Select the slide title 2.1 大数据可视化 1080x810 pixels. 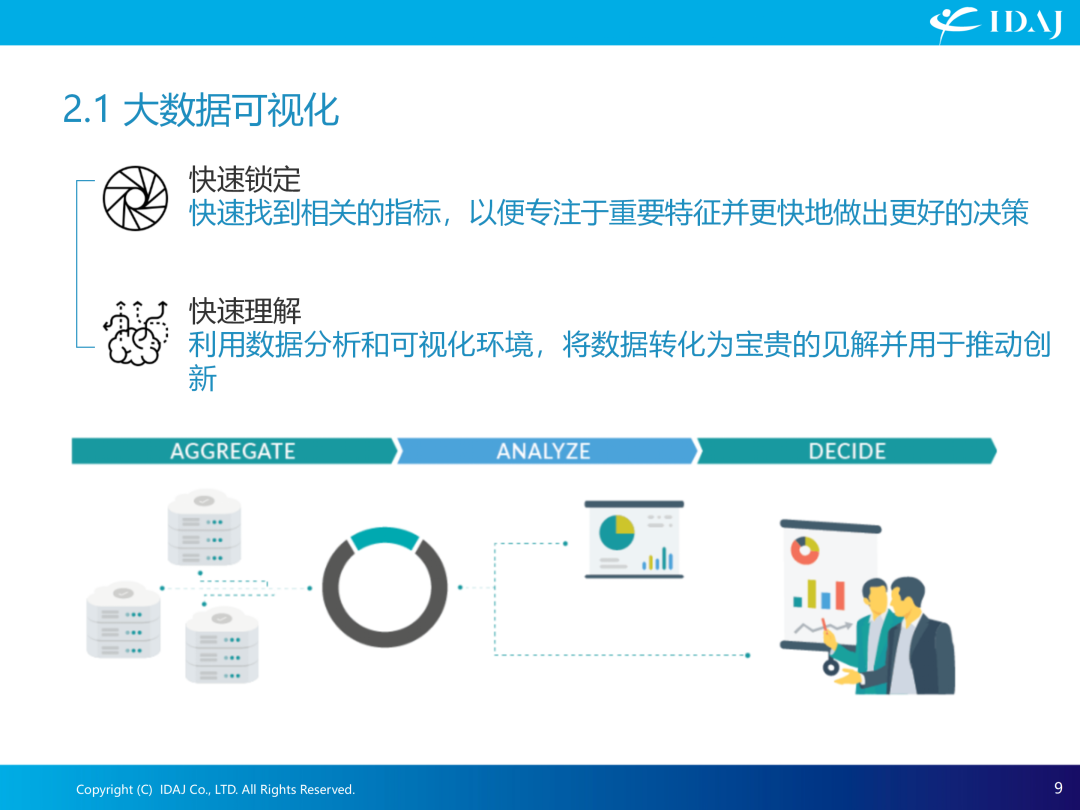pos(200,110)
